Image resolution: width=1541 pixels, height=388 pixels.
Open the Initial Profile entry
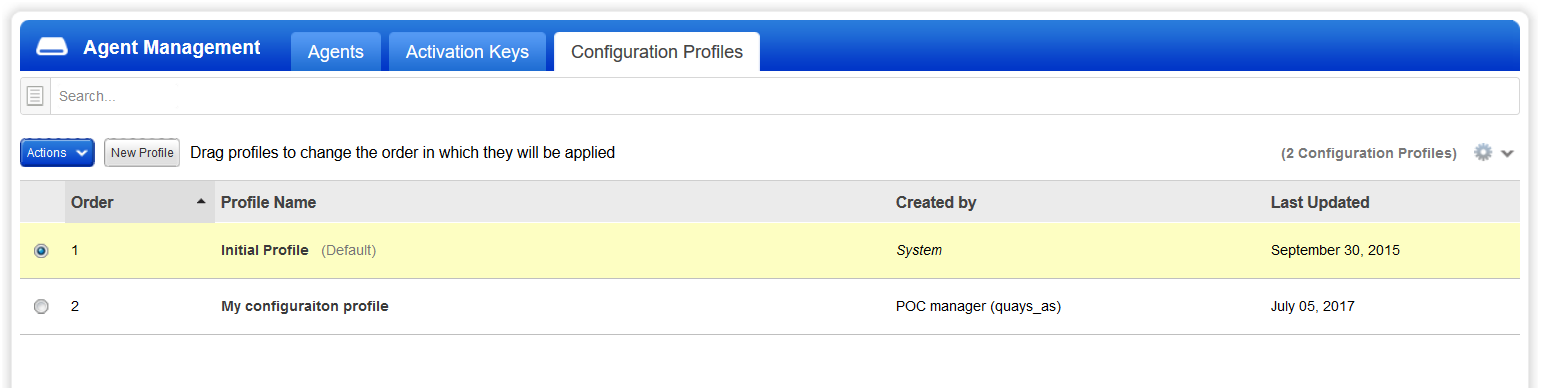point(265,251)
